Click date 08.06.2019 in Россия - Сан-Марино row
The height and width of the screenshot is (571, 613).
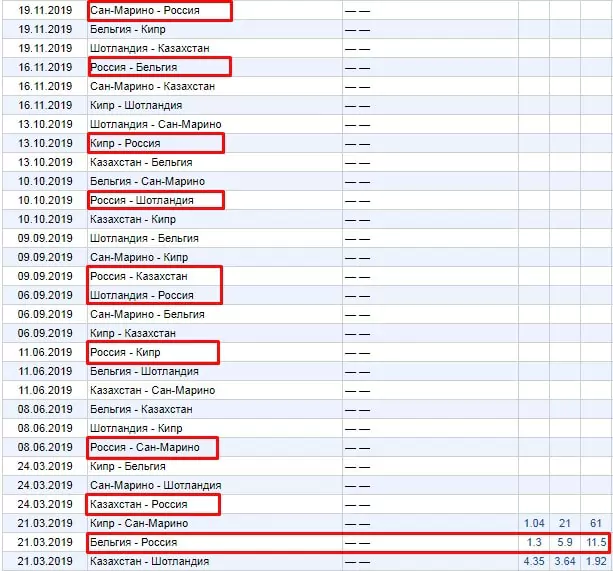[x=45, y=447]
